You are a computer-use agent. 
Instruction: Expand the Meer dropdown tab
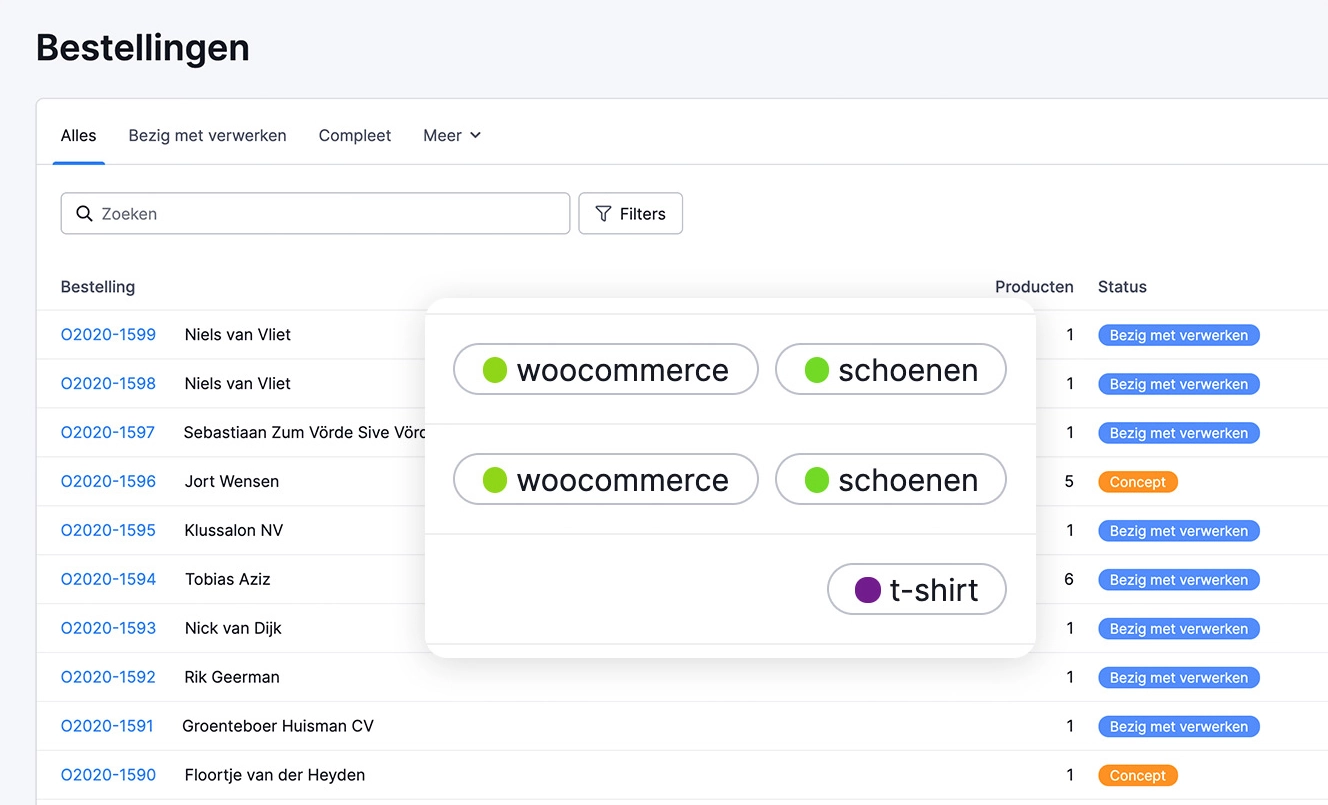tap(452, 136)
